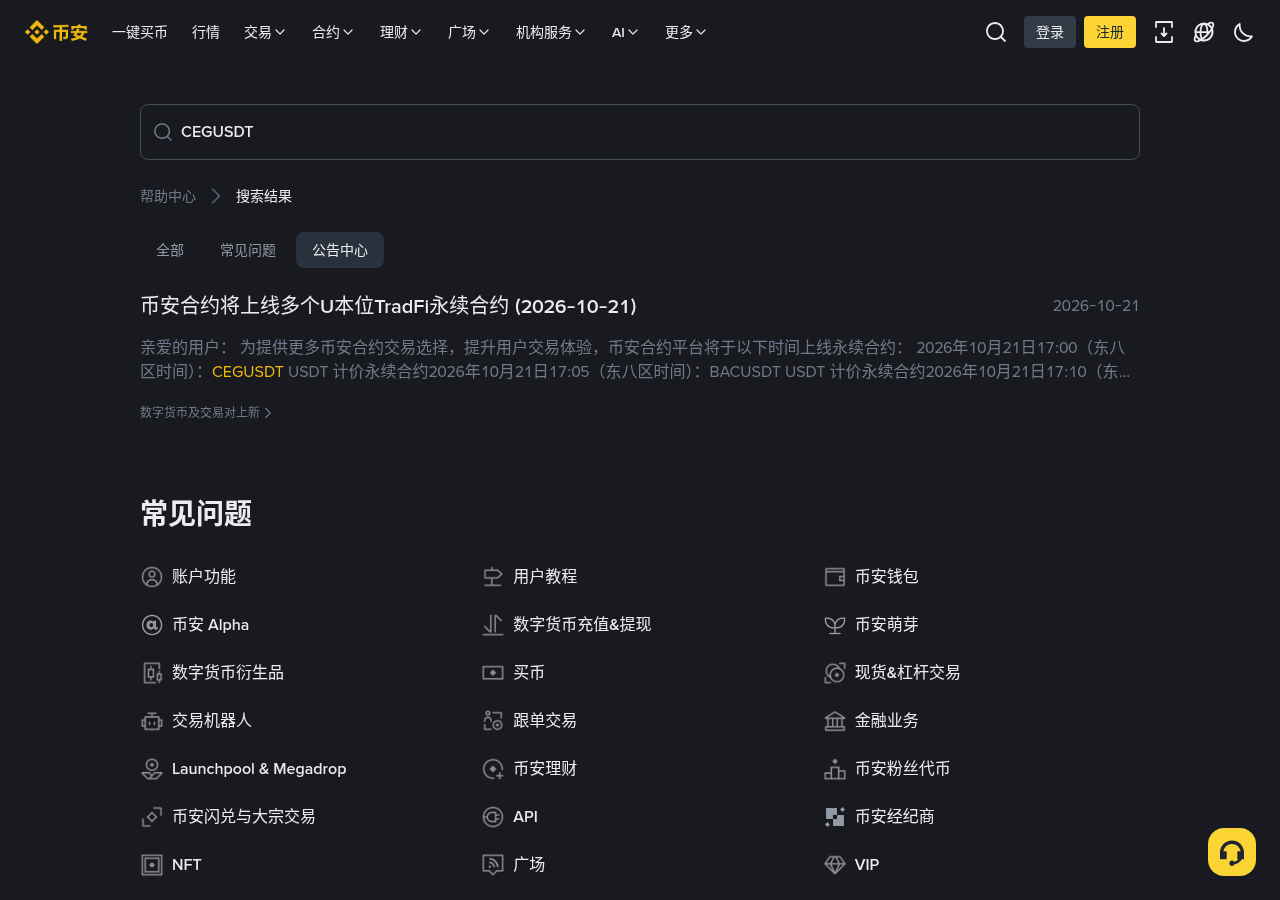
Task: Open the 行情 markets menu item
Action: pos(206,32)
